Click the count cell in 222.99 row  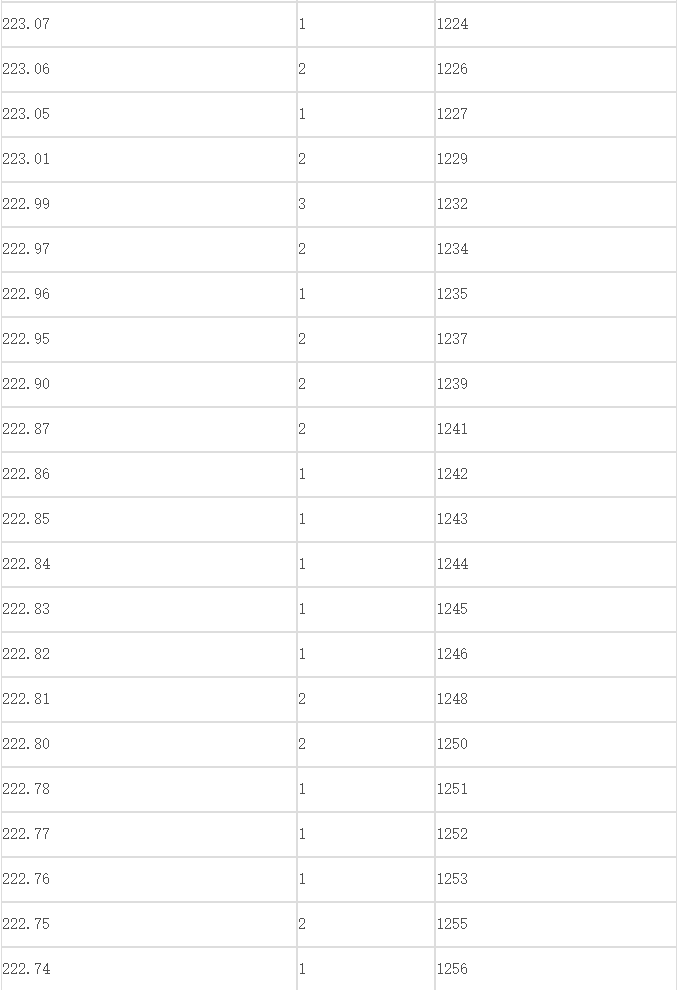click(366, 204)
